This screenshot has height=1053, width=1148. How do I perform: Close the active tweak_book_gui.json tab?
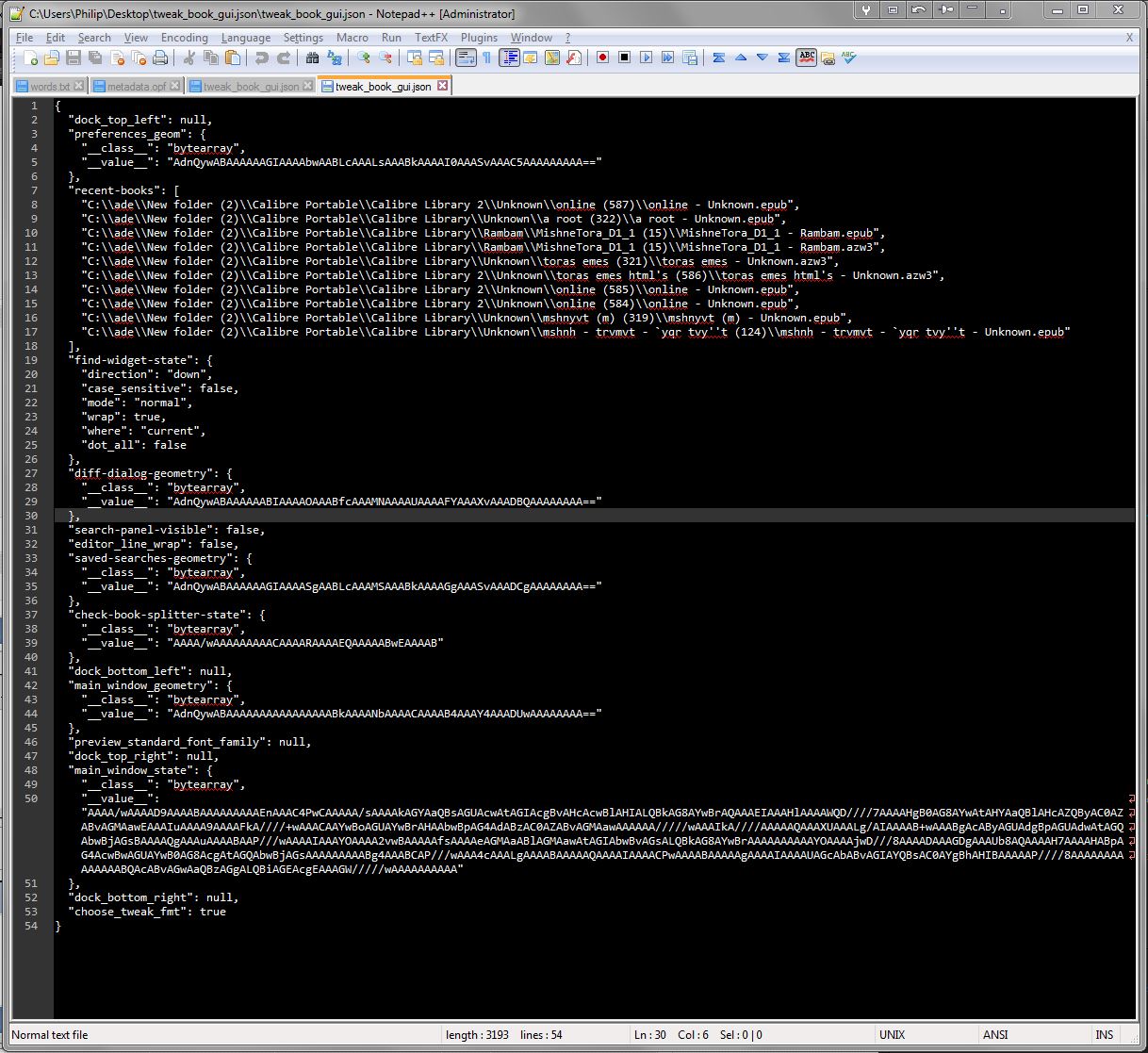442,86
